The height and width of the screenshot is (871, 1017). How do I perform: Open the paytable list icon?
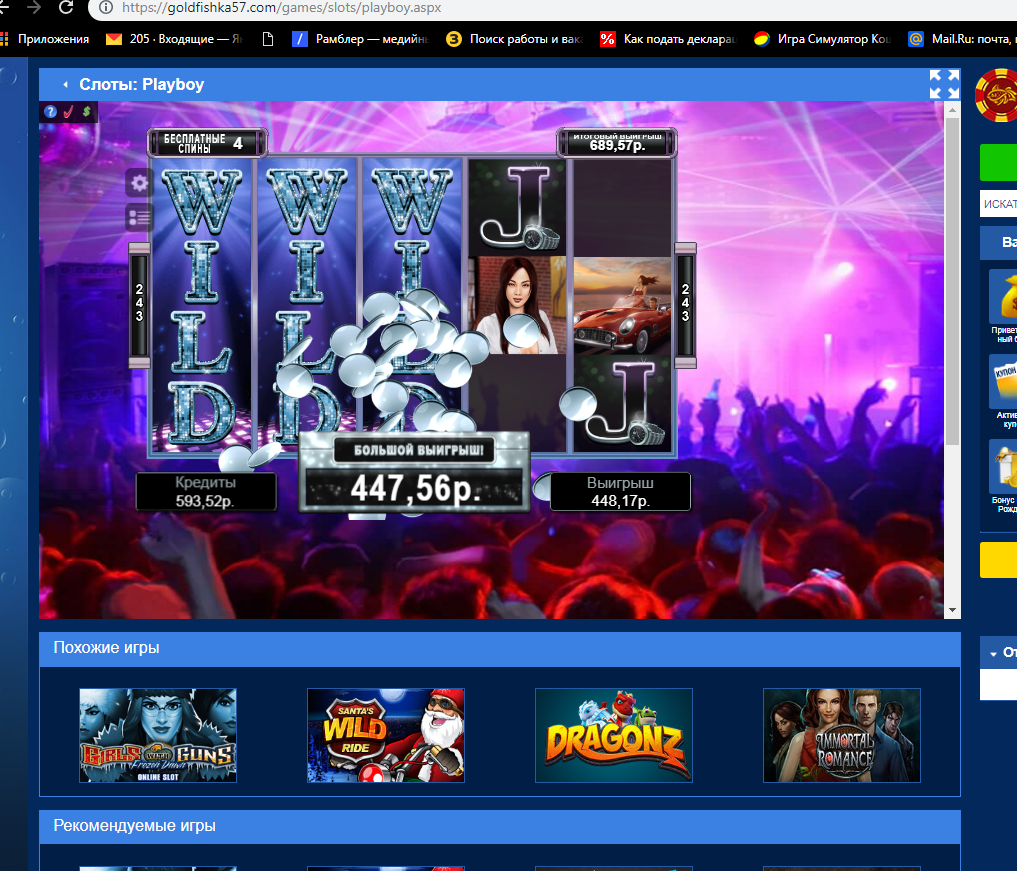coord(139,217)
